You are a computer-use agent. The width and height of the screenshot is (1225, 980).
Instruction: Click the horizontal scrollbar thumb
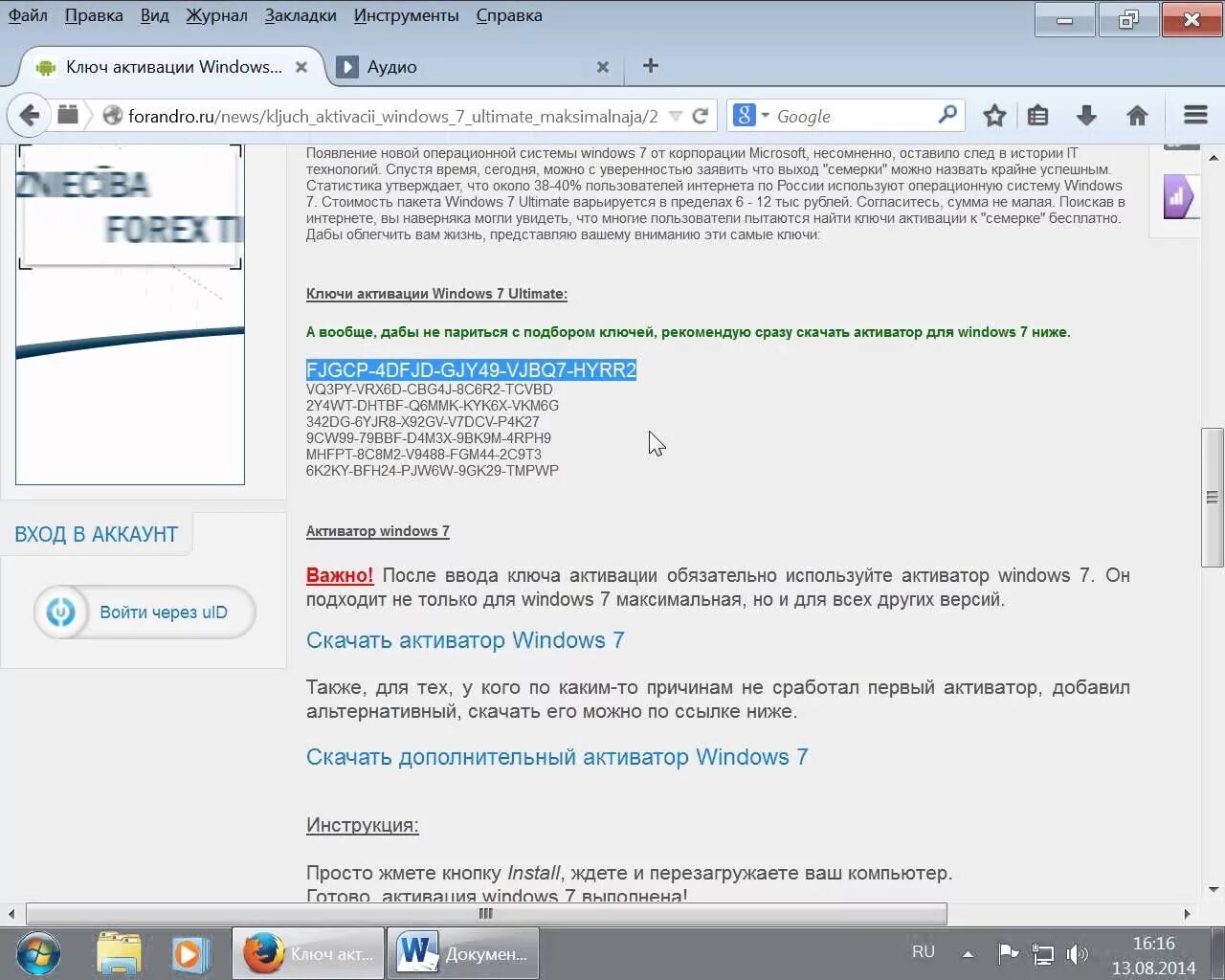[x=486, y=914]
